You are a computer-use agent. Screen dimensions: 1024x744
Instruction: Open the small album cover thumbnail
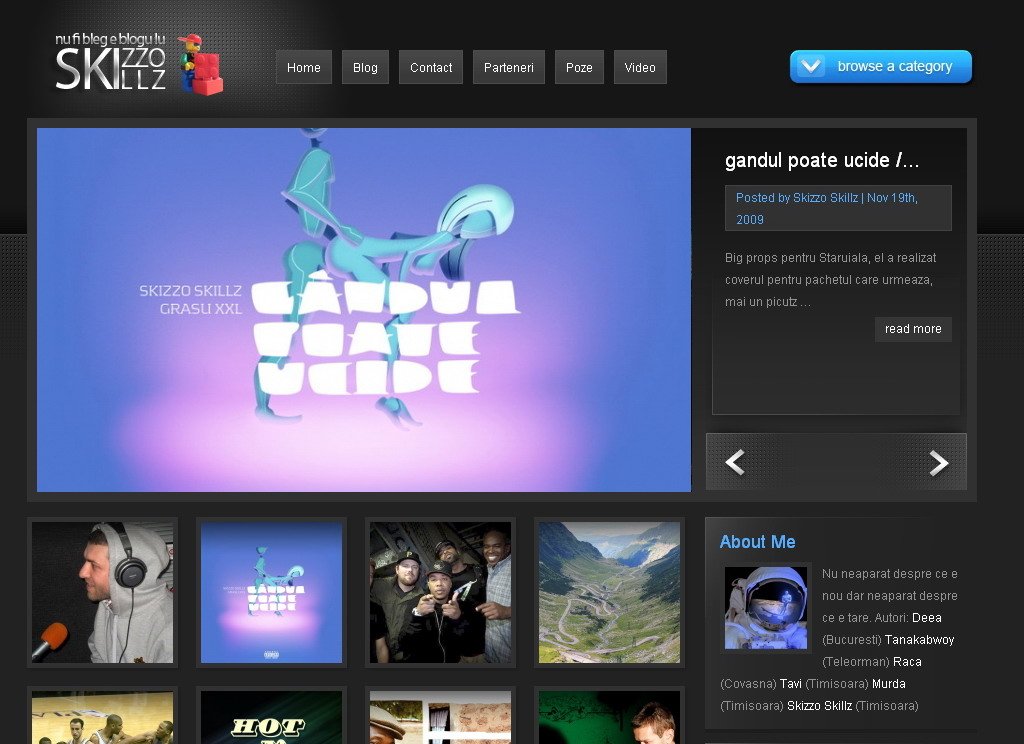tap(272, 592)
